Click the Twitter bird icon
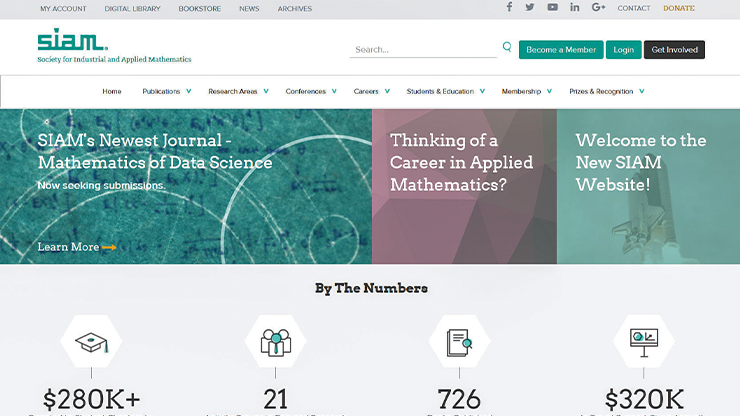Viewport: 740px width, 416px height. pos(530,8)
